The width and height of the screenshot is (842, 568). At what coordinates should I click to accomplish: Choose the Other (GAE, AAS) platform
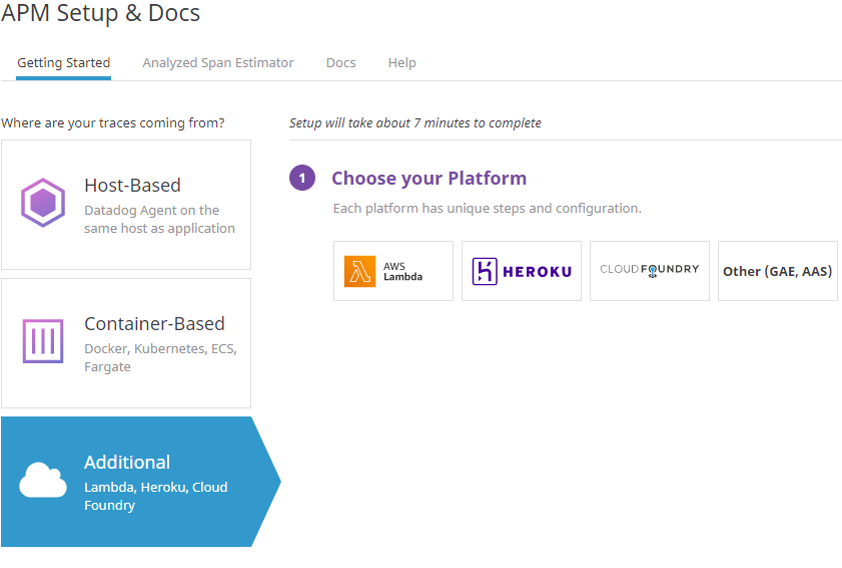pyautogui.click(x=777, y=271)
